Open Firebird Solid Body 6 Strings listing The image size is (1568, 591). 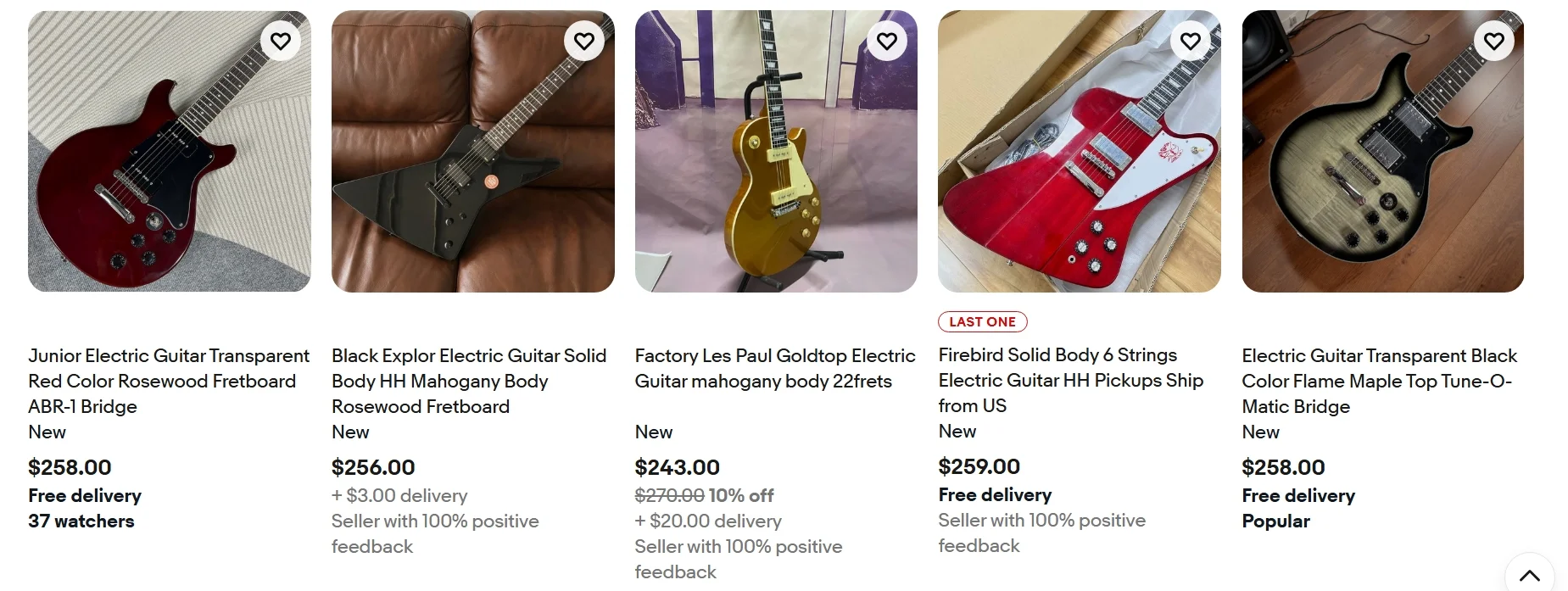coord(1070,380)
